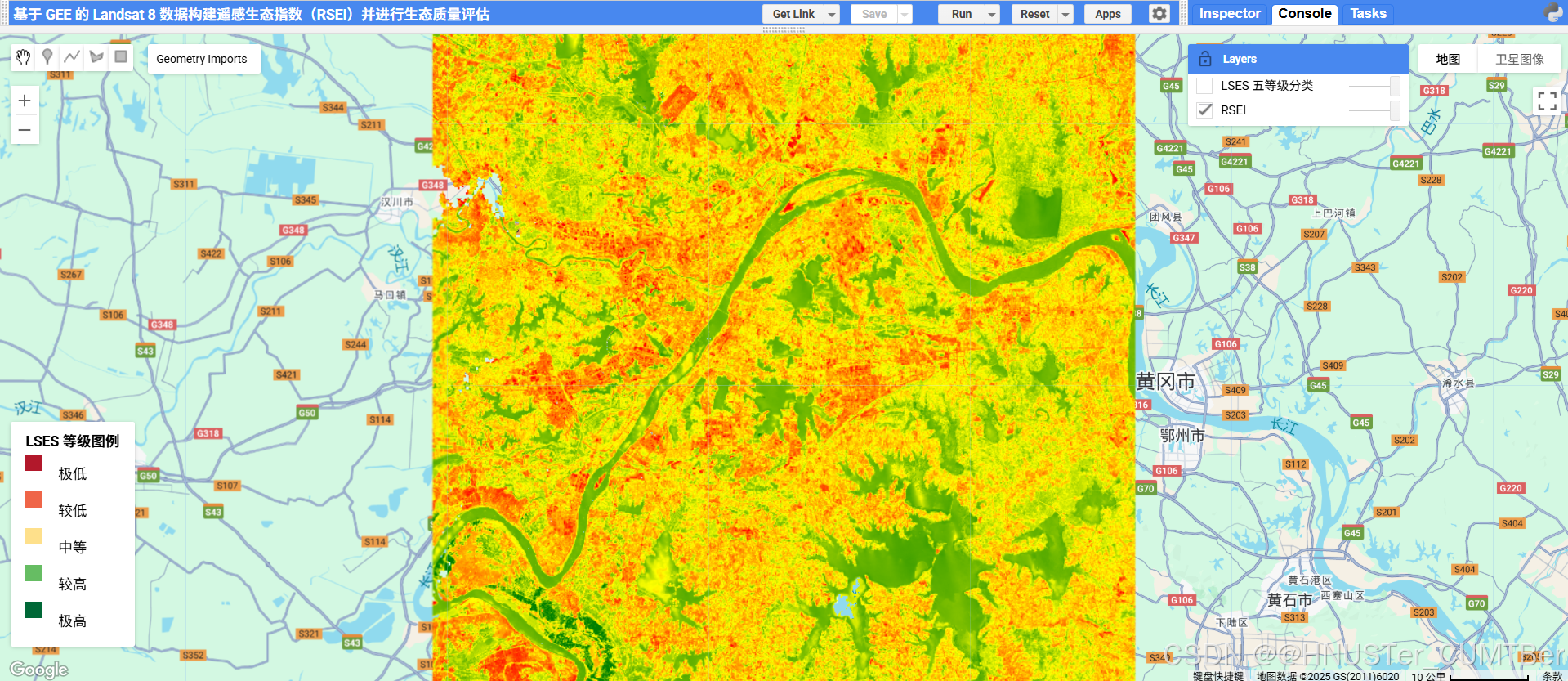Select the draw polygon shape tool

click(96, 56)
